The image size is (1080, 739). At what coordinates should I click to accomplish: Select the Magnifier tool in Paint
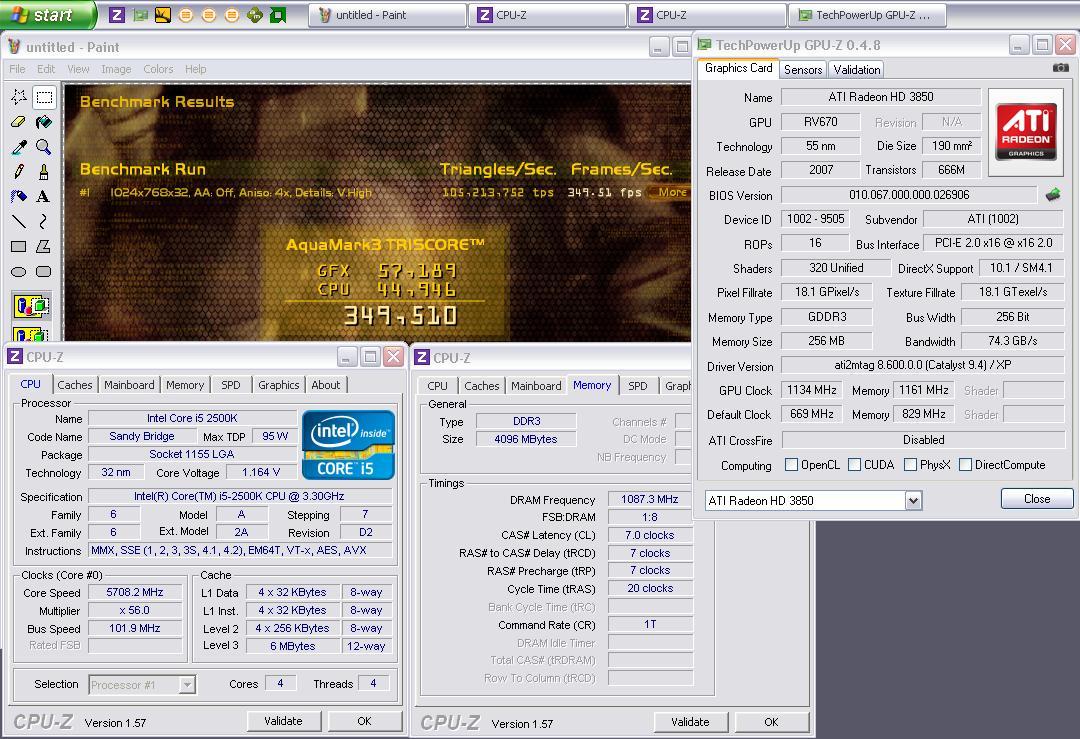click(x=44, y=147)
